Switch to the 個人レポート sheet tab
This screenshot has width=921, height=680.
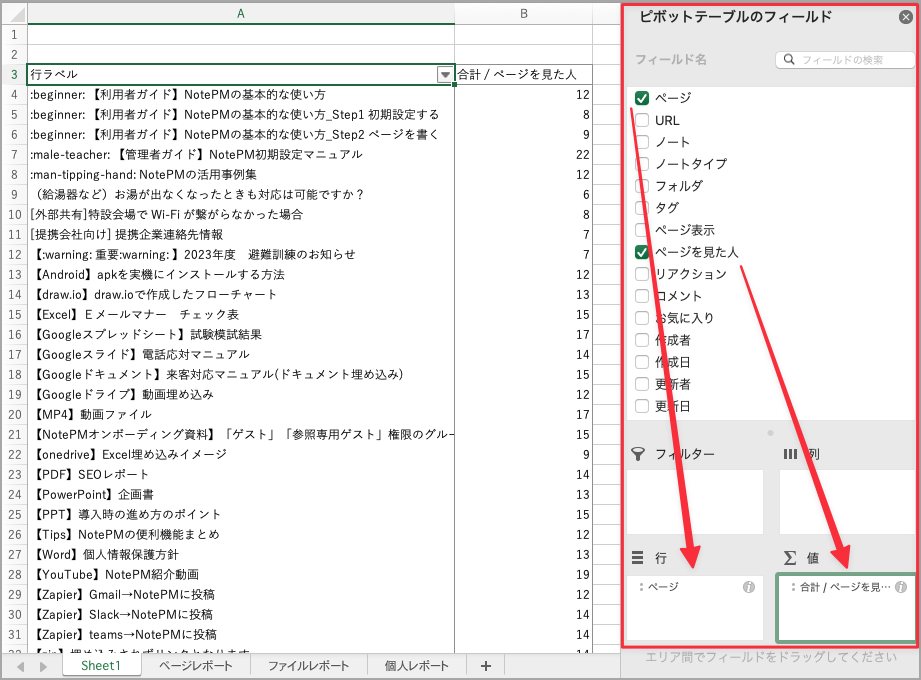click(416, 666)
